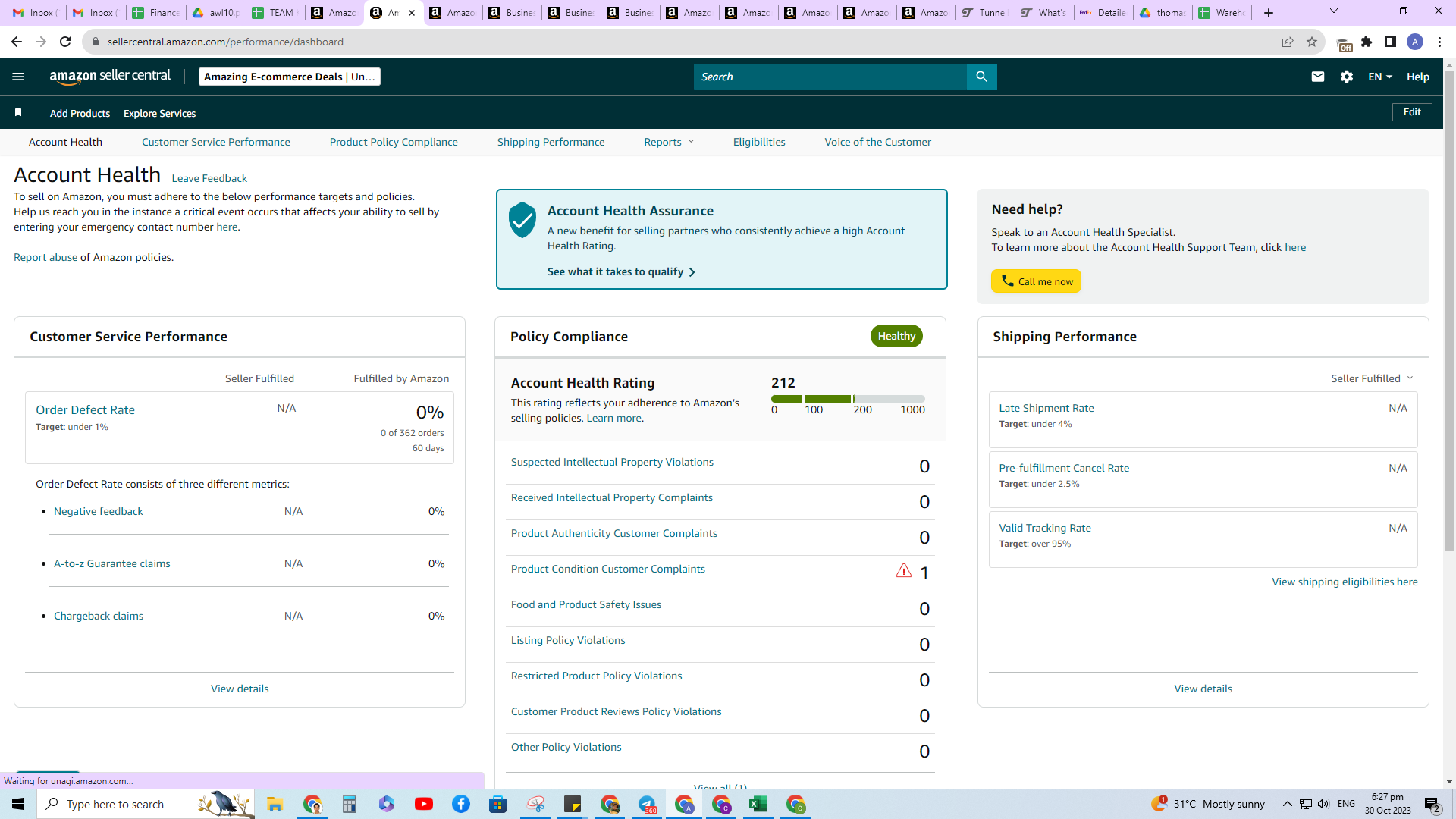Open Sticky Notes from the taskbar
Viewport: 1456px width, 819px height.
pos(573,804)
